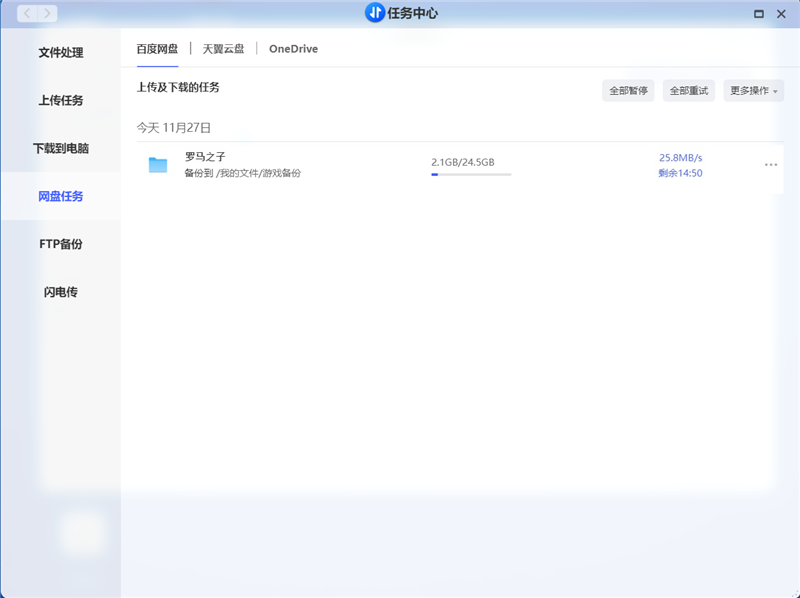
Task: Close the task center window
Action: (x=782, y=14)
